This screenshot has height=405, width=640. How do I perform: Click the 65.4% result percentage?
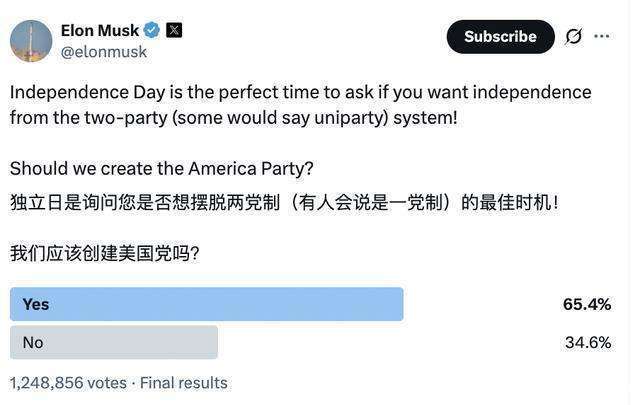(x=586, y=304)
